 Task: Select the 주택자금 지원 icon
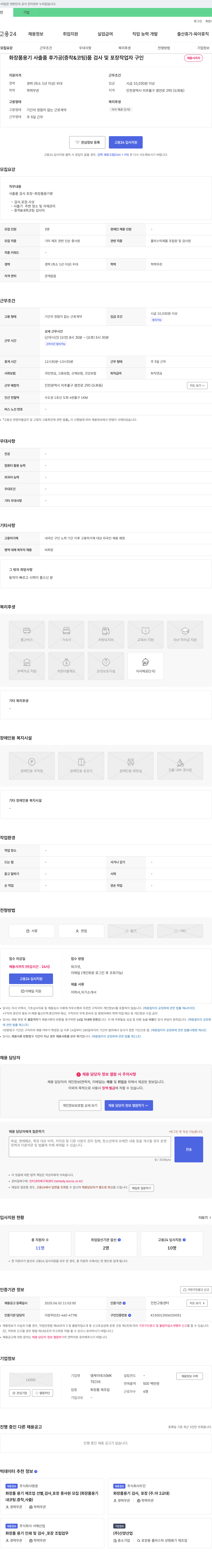[x=27, y=666]
